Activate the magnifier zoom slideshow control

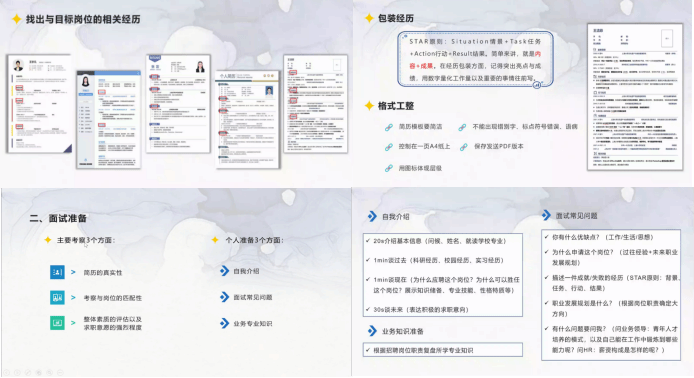tap(49, 373)
